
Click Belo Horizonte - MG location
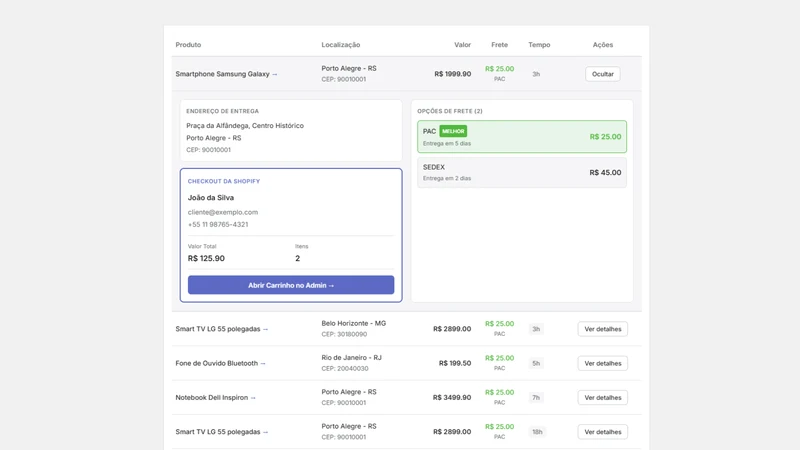click(x=354, y=323)
